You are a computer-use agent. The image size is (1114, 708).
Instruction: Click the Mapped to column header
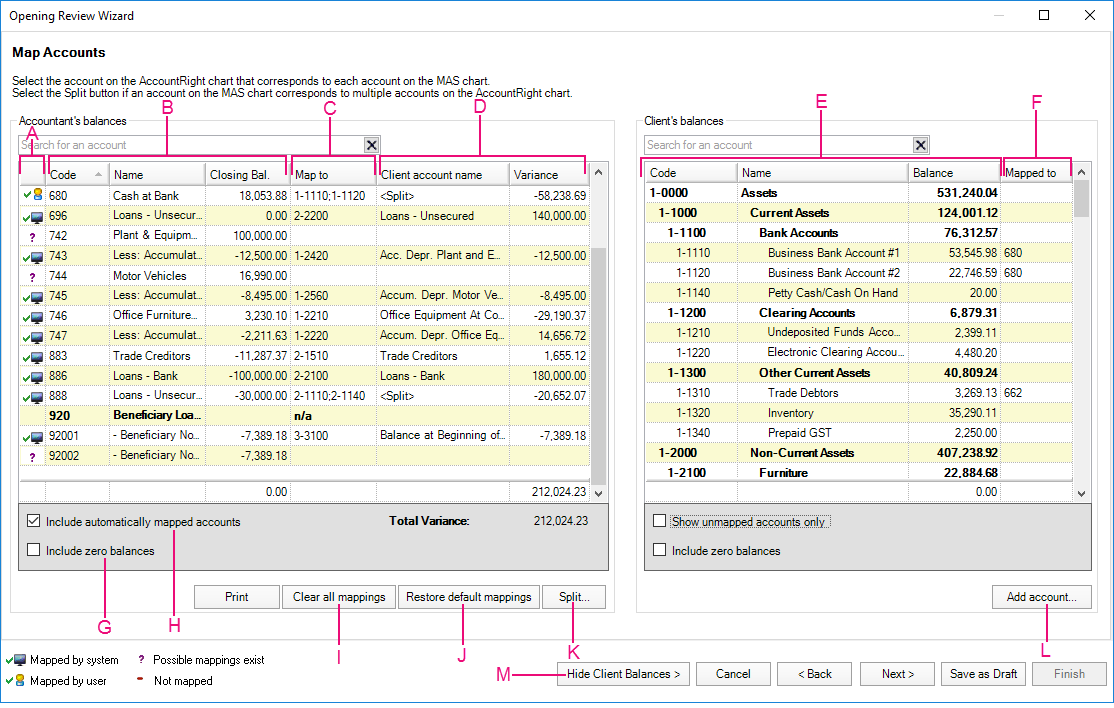click(1035, 173)
